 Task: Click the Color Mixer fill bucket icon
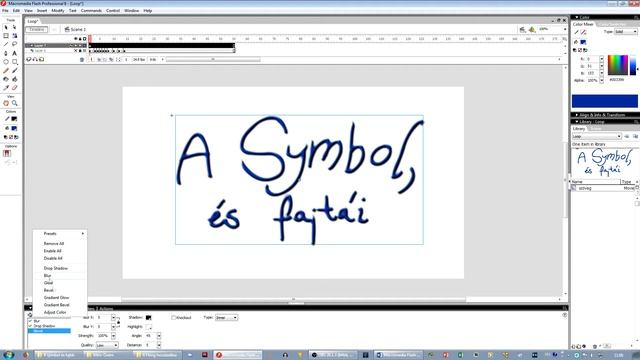tap(576, 42)
